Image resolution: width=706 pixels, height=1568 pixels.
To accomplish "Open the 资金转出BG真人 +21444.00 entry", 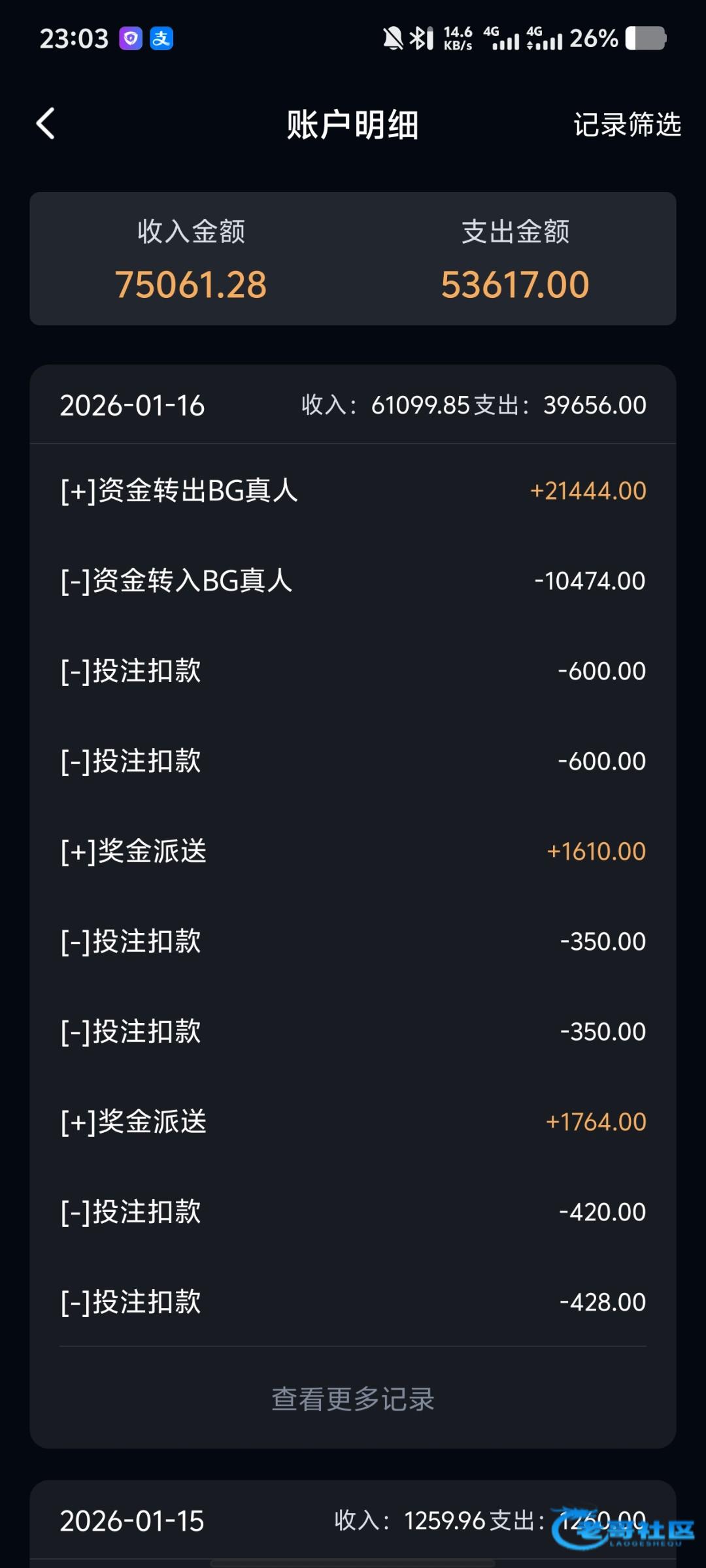I will [353, 491].
